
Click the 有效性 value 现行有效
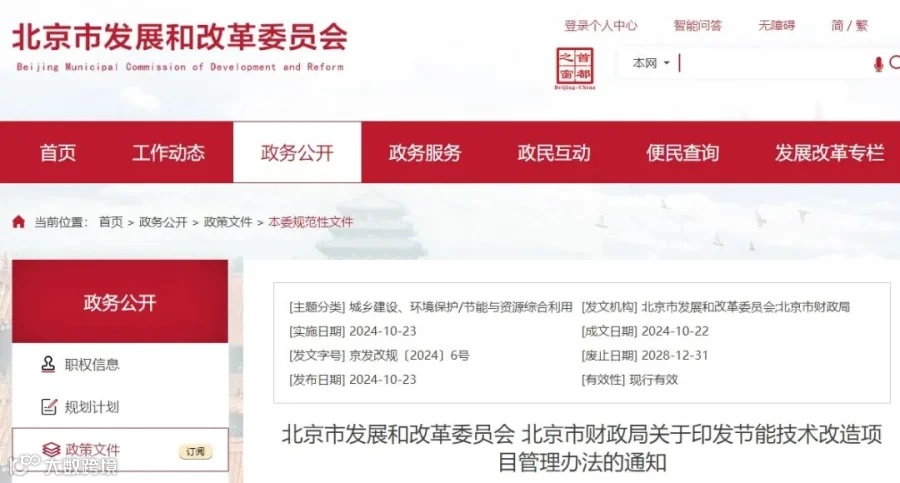pos(654,380)
